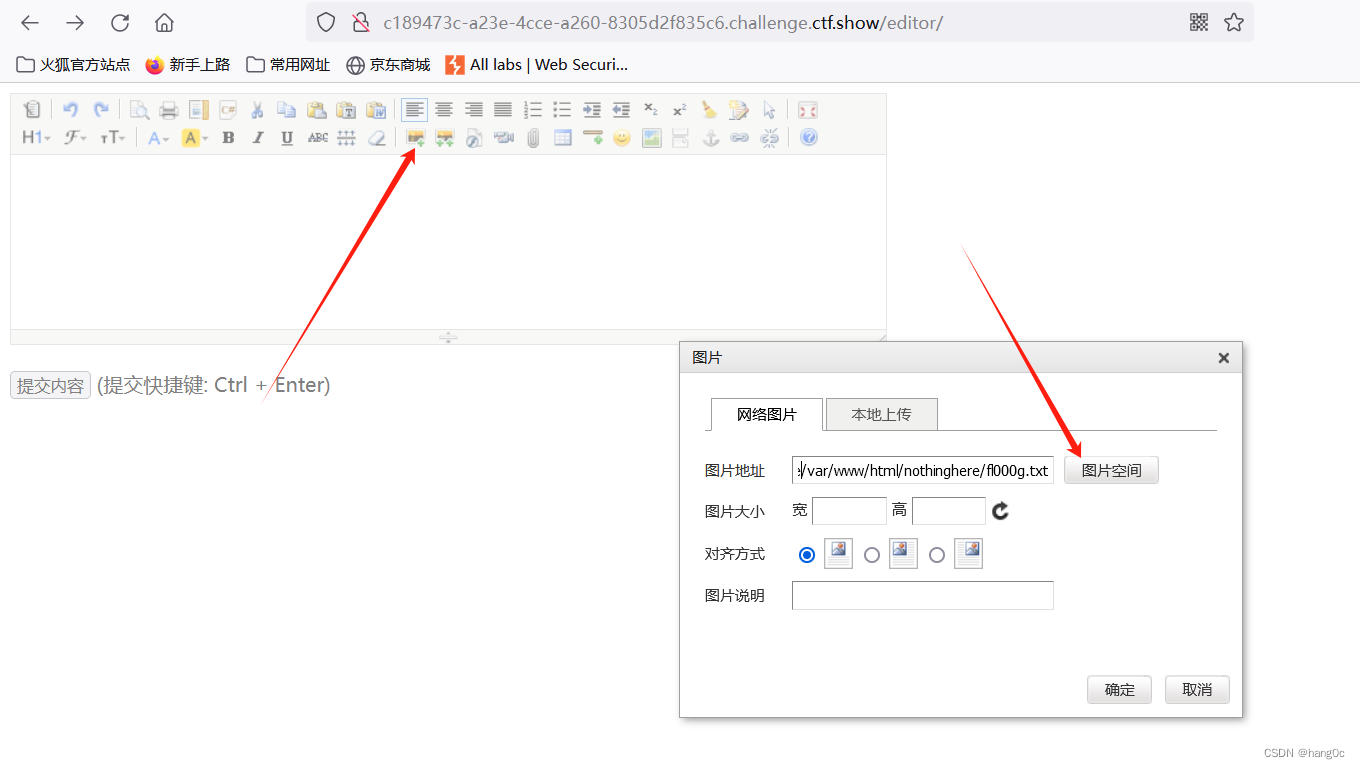This screenshot has height=769, width=1360.
Task: Open the text color picker
Action: [x=158, y=138]
